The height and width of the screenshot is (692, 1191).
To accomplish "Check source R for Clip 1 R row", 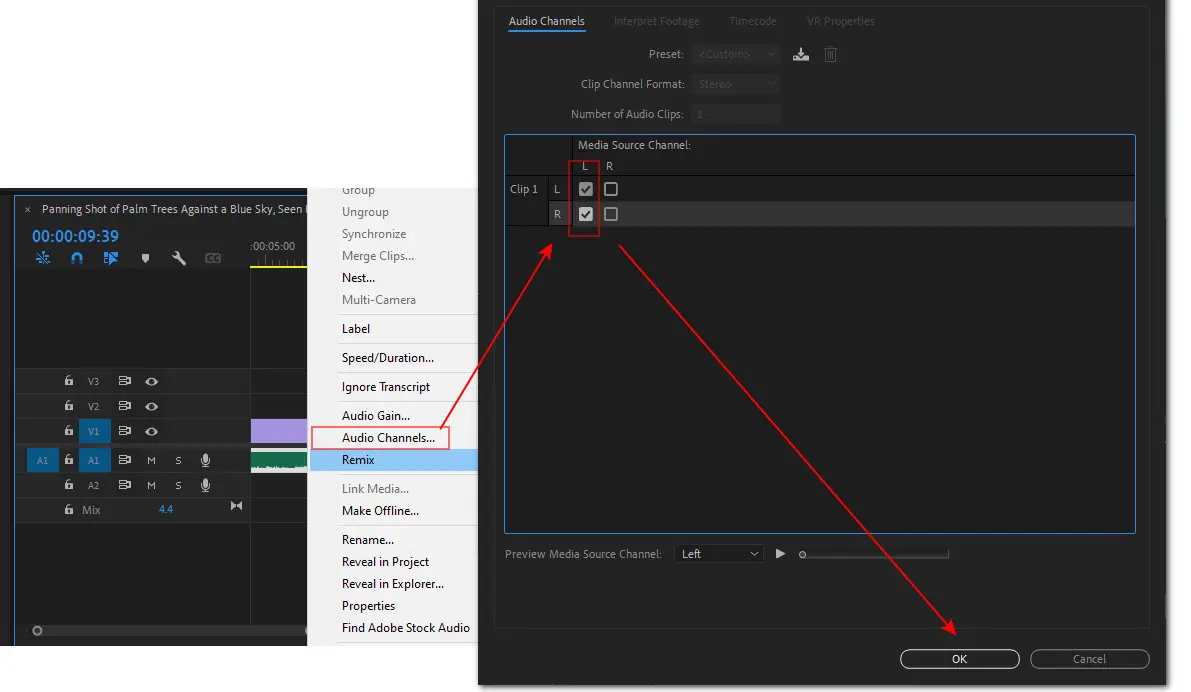I will click(x=611, y=214).
